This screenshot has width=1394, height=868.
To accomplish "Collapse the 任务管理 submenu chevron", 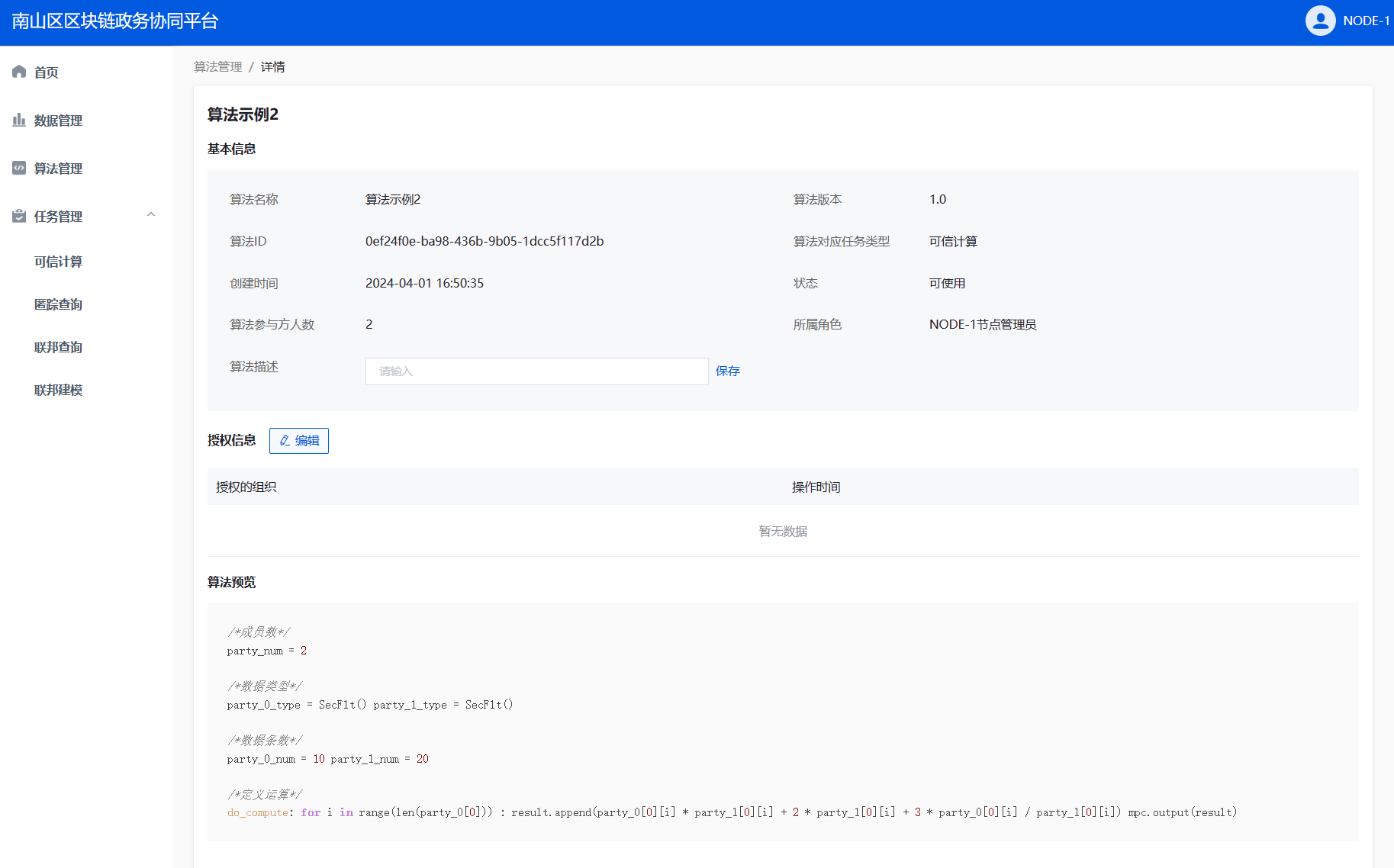I will tap(151, 215).
